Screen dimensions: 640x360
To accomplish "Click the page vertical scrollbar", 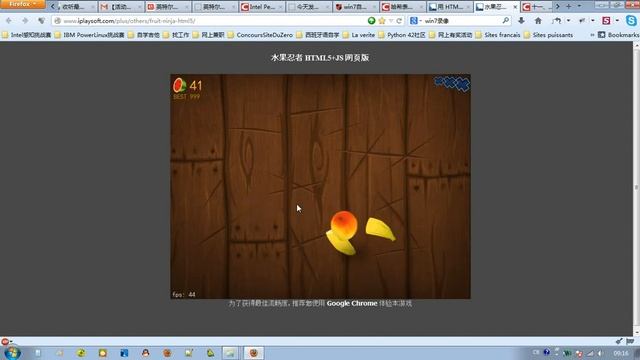I will click(x=636, y=188).
